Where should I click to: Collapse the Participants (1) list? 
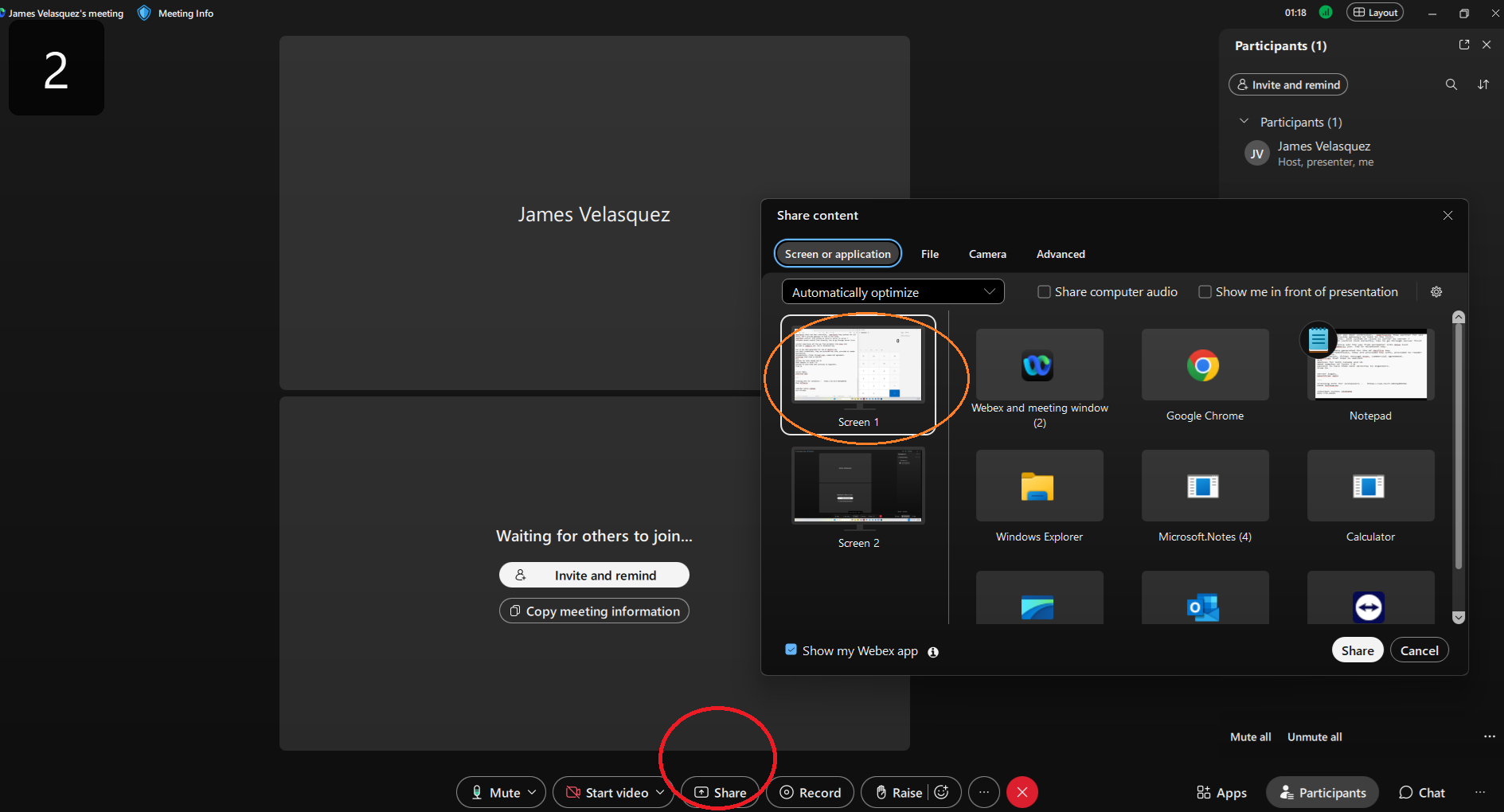pyautogui.click(x=1244, y=122)
